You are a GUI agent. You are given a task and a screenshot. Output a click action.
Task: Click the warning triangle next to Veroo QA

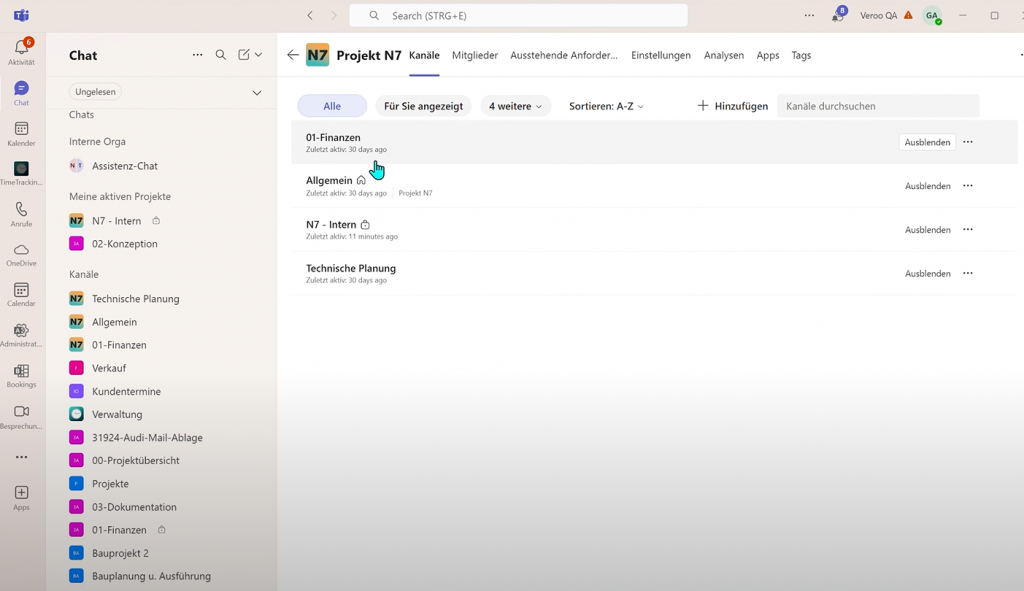tap(908, 15)
